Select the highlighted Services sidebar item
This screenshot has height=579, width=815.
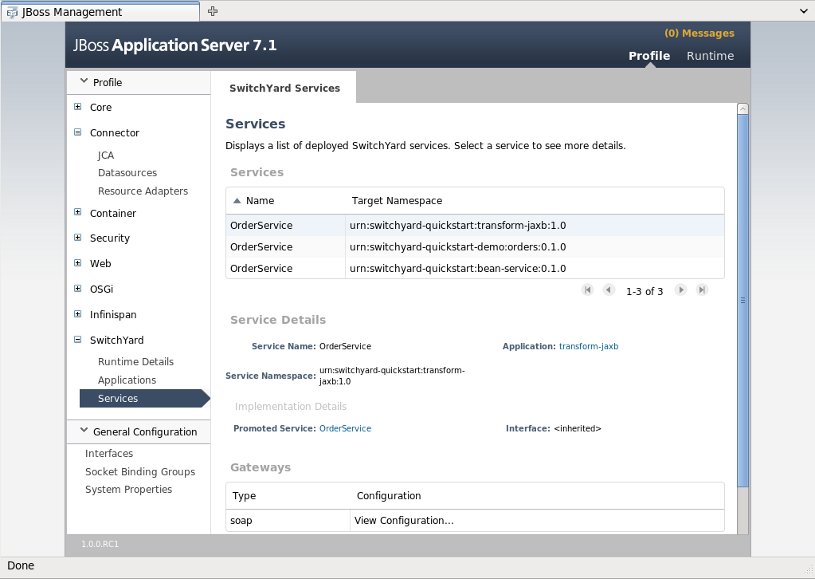click(x=144, y=398)
